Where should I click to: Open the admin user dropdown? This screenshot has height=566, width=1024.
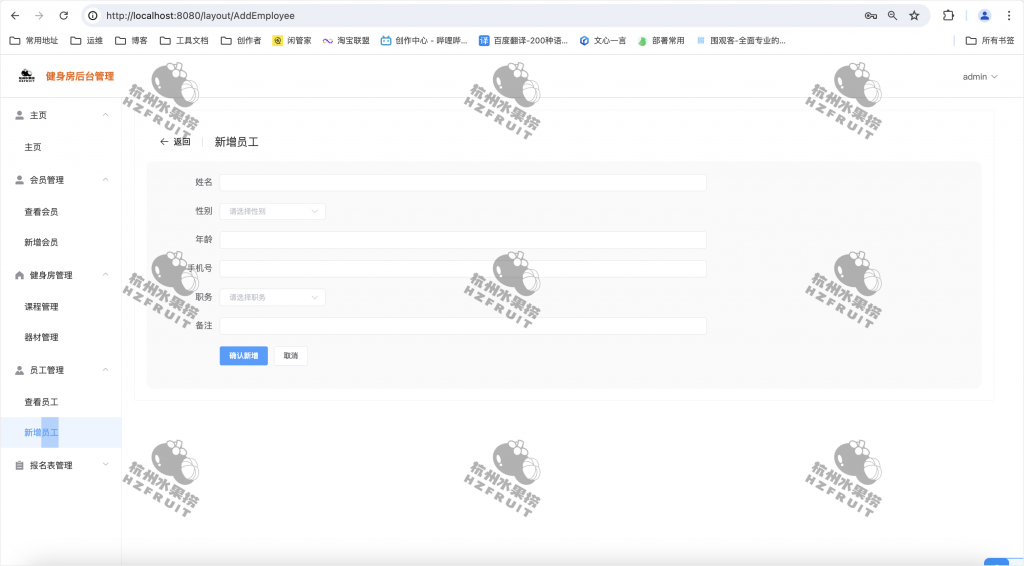tap(980, 76)
